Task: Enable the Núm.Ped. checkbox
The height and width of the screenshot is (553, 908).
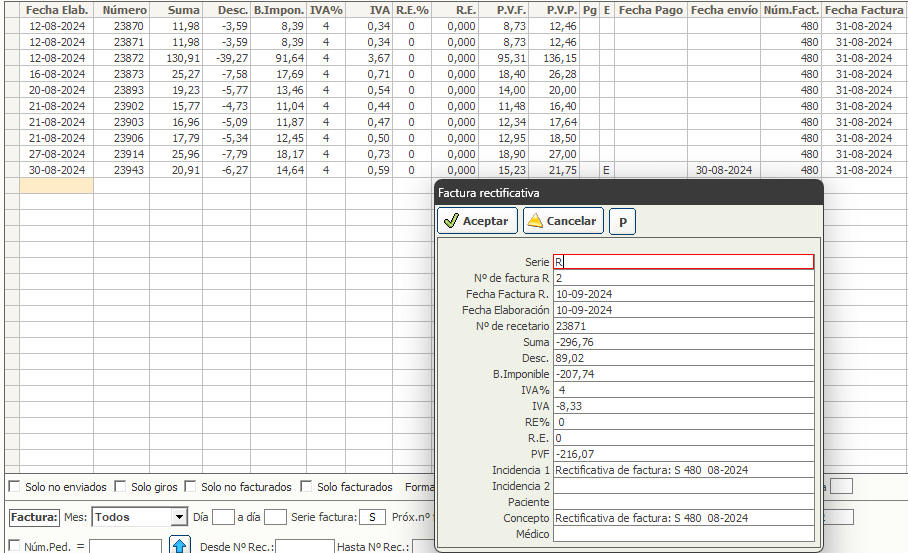Action: tap(14, 547)
